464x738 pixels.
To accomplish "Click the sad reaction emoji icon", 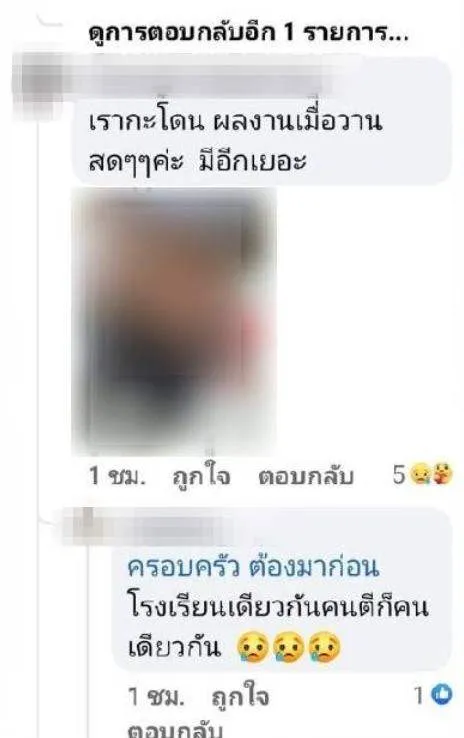I will coord(419,475).
